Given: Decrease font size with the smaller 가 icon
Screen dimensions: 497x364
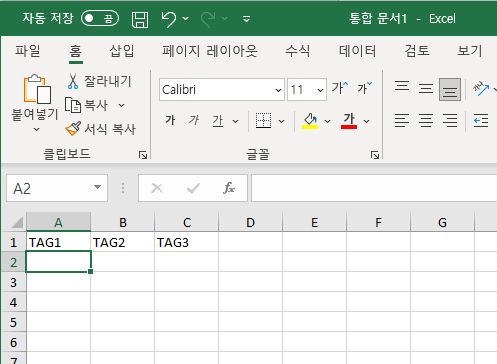Looking at the screenshot, I should pyautogui.click(x=364, y=88).
